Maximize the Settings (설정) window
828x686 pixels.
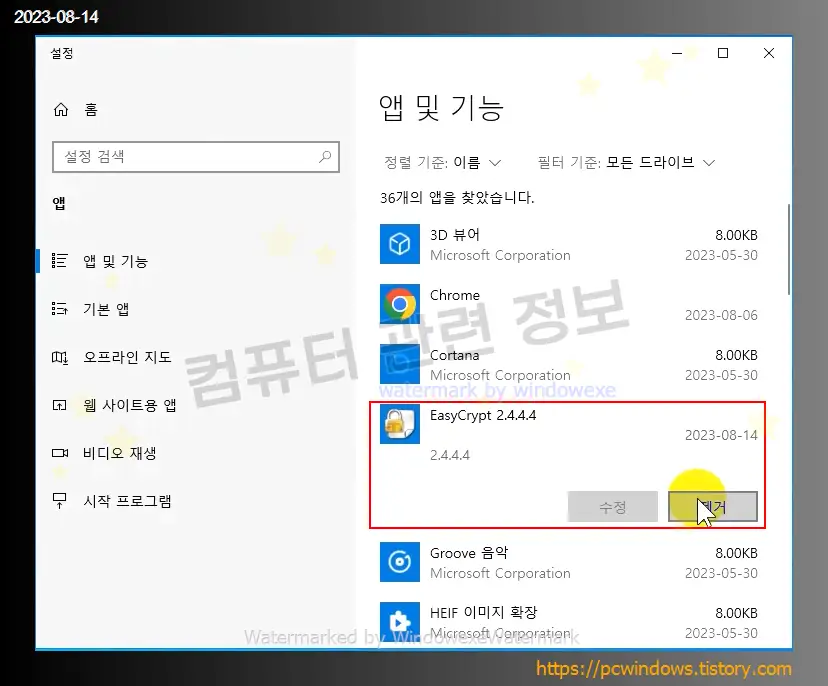click(x=723, y=53)
